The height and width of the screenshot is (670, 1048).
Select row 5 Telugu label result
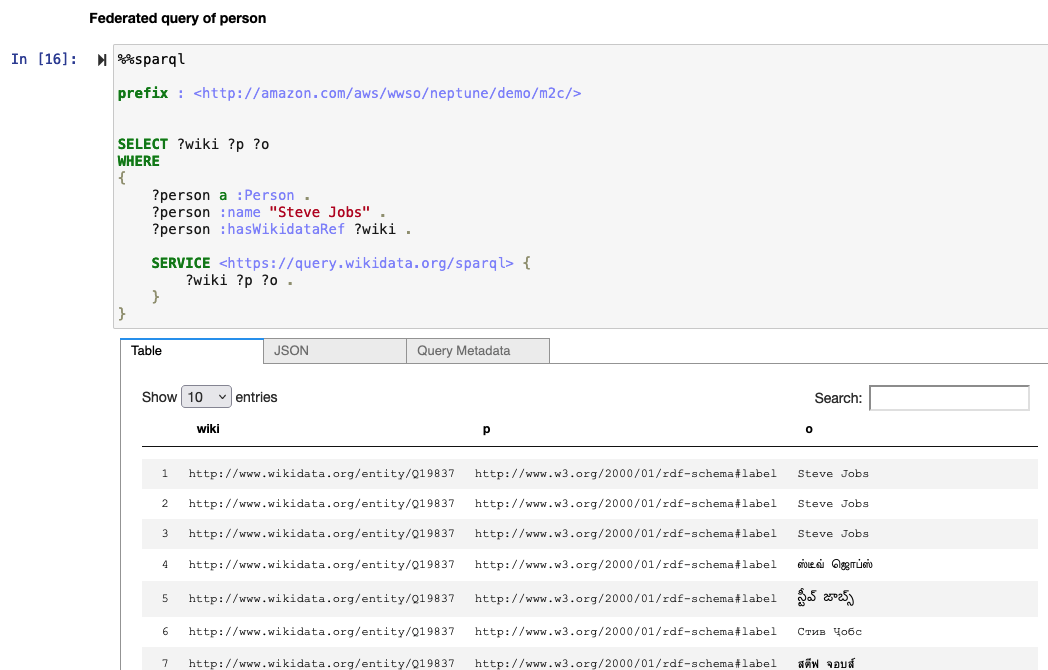tap(824, 597)
